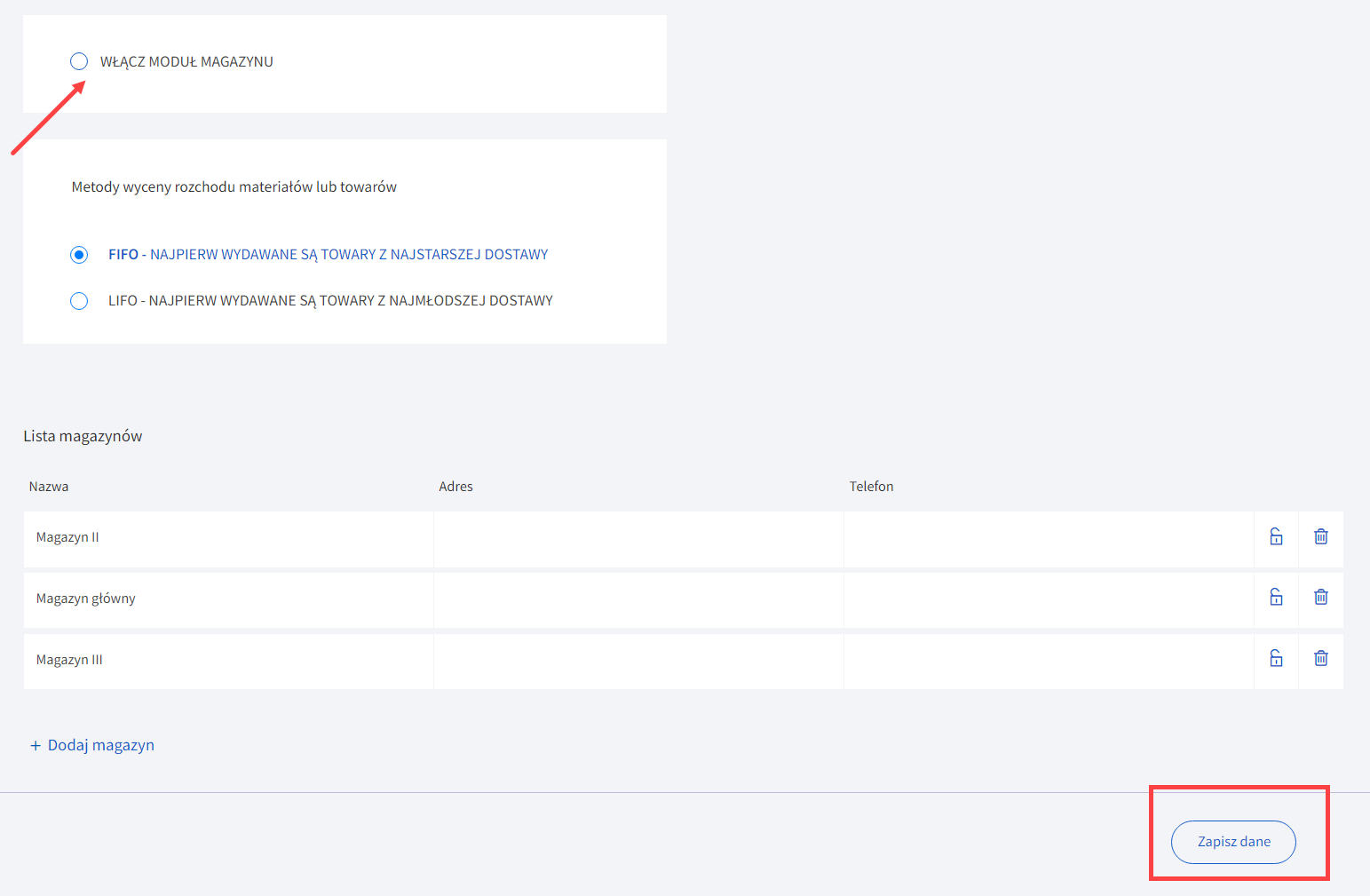Remove Magazyn III with its trash icon
The width and height of the screenshot is (1370, 896).
1320,658
